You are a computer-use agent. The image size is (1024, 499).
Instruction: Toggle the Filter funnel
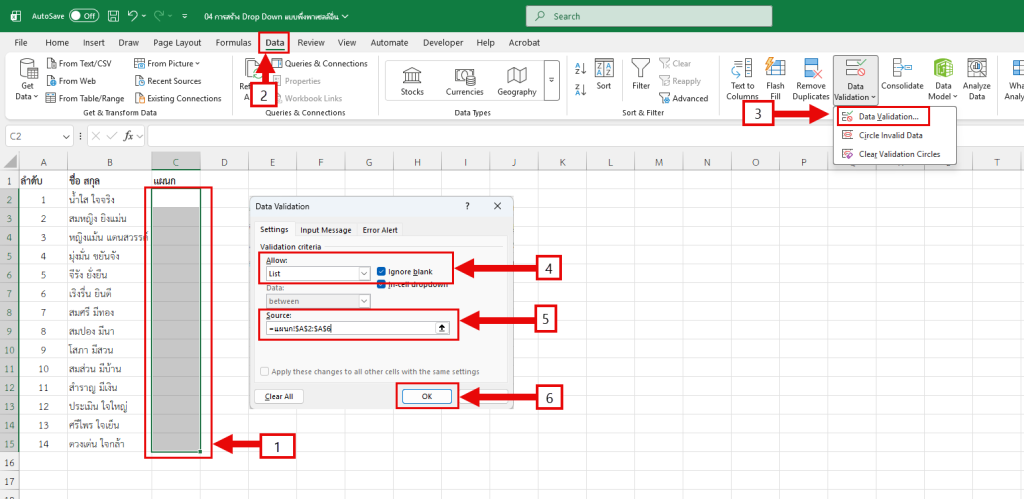click(641, 74)
